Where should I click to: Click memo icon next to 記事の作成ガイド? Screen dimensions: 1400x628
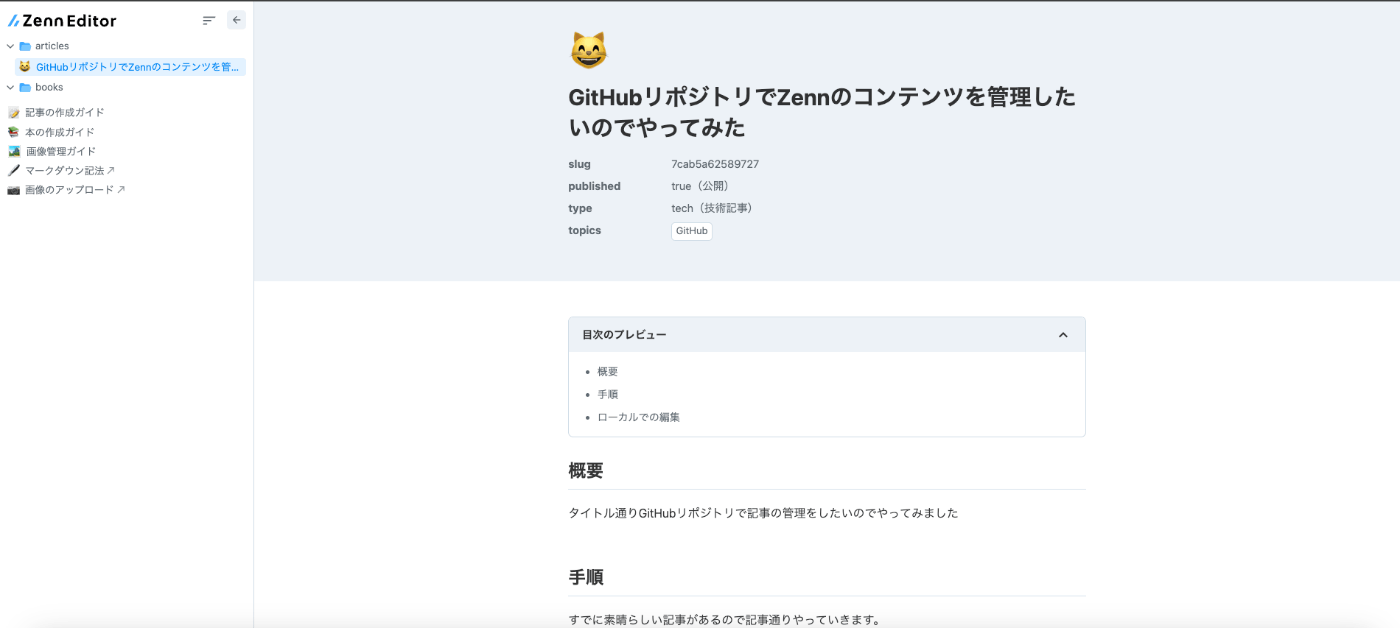pyautogui.click(x=14, y=113)
